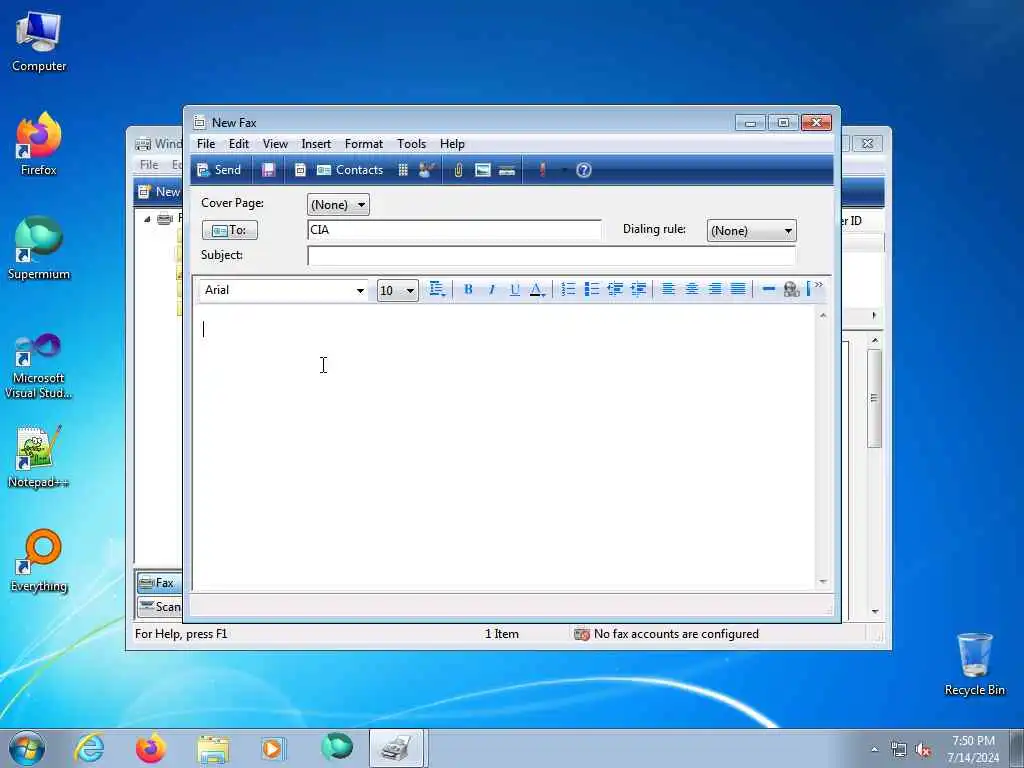1024x768 pixels.
Task: Apply bulleted list formatting
Action: pos(592,289)
